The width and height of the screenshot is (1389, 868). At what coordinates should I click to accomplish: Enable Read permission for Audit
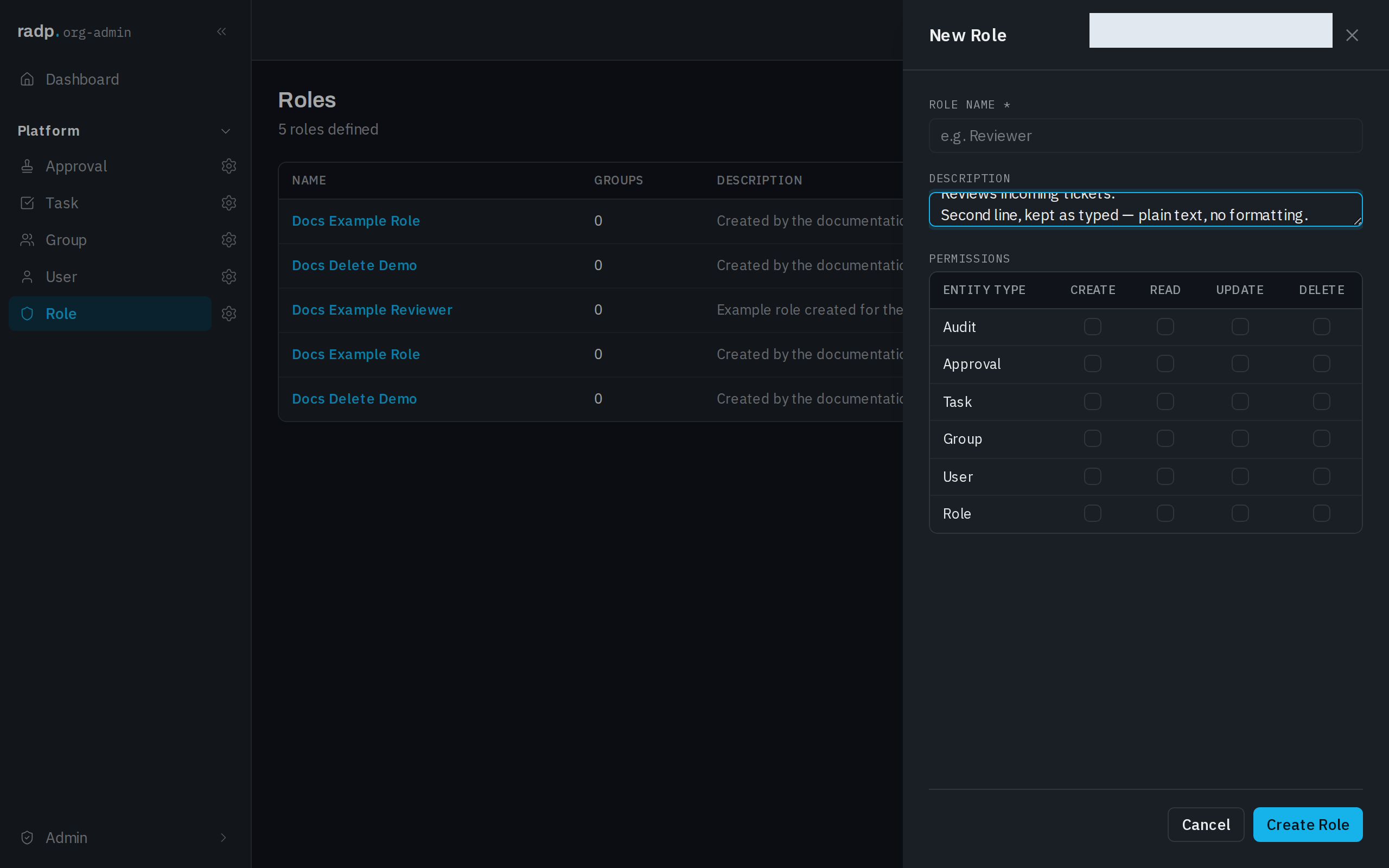pyautogui.click(x=1165, y=327)
